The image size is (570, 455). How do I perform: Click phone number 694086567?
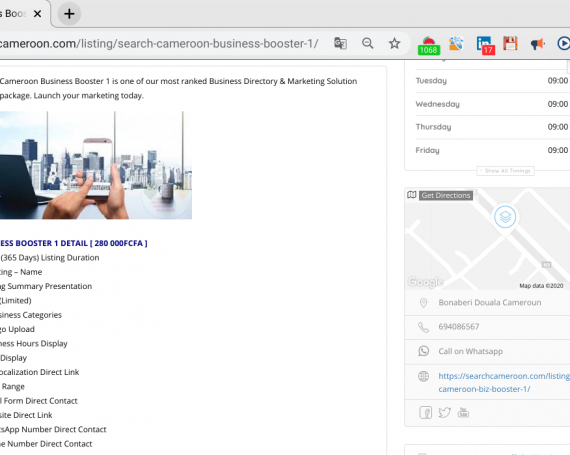tap(459, 327)
